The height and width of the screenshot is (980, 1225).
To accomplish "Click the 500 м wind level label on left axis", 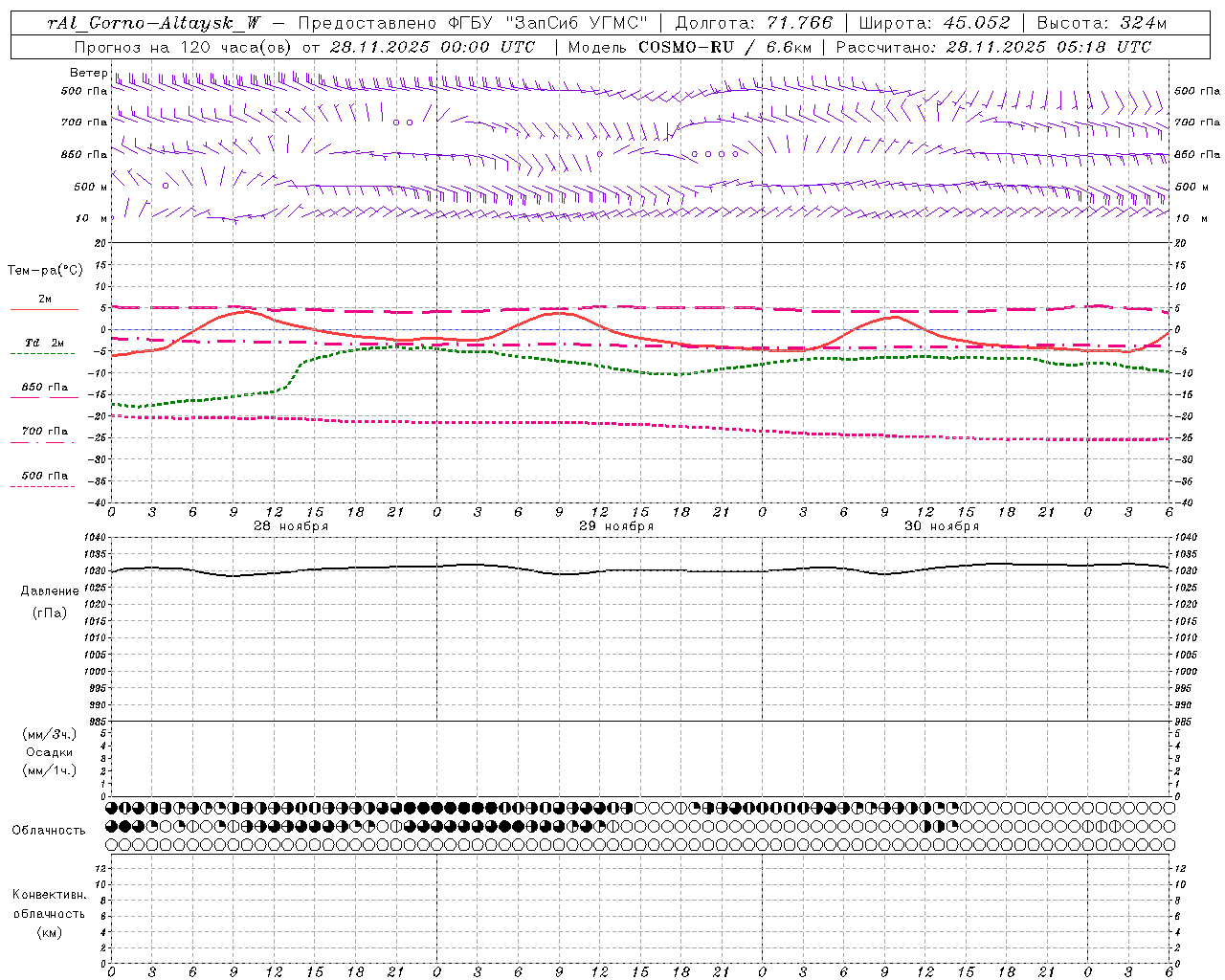I will [92, 187].
